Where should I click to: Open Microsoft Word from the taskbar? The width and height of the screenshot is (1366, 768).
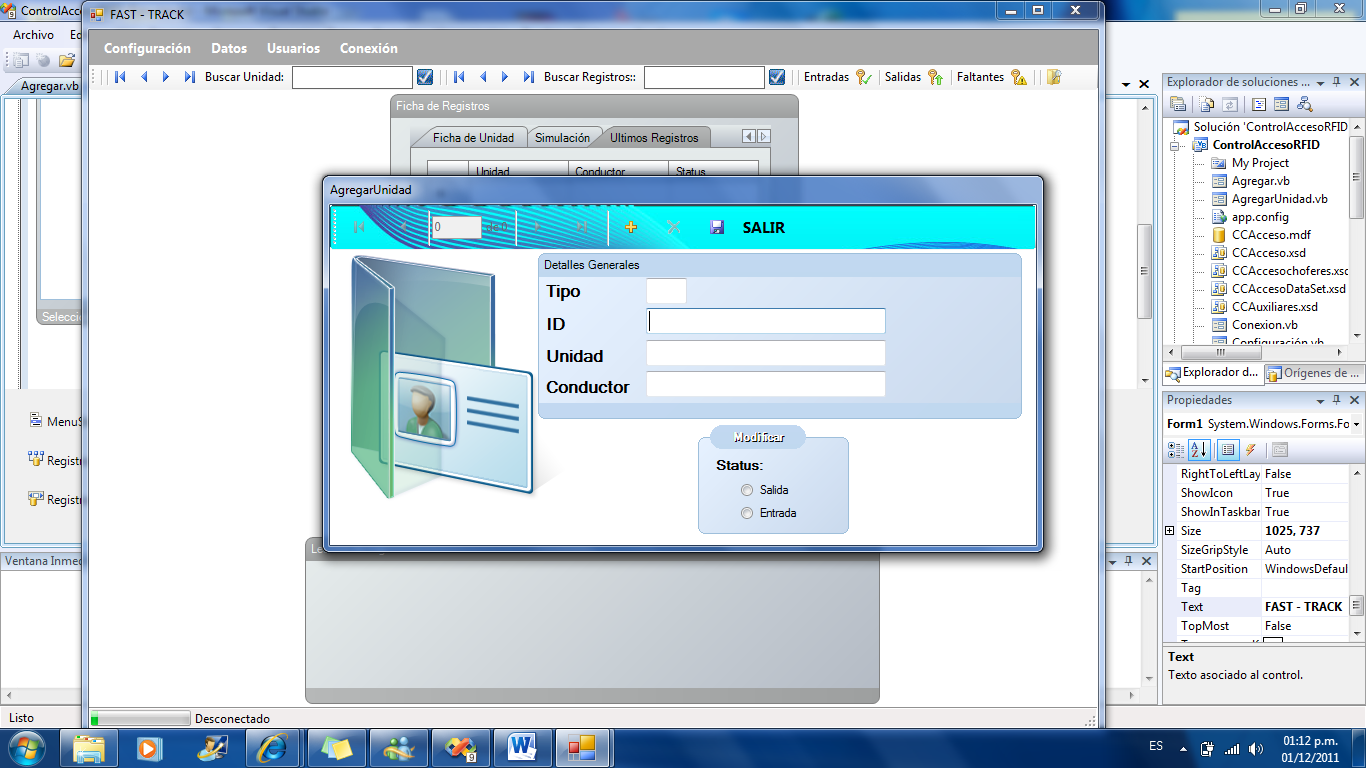pyautogui.click(x=522, y=747)
